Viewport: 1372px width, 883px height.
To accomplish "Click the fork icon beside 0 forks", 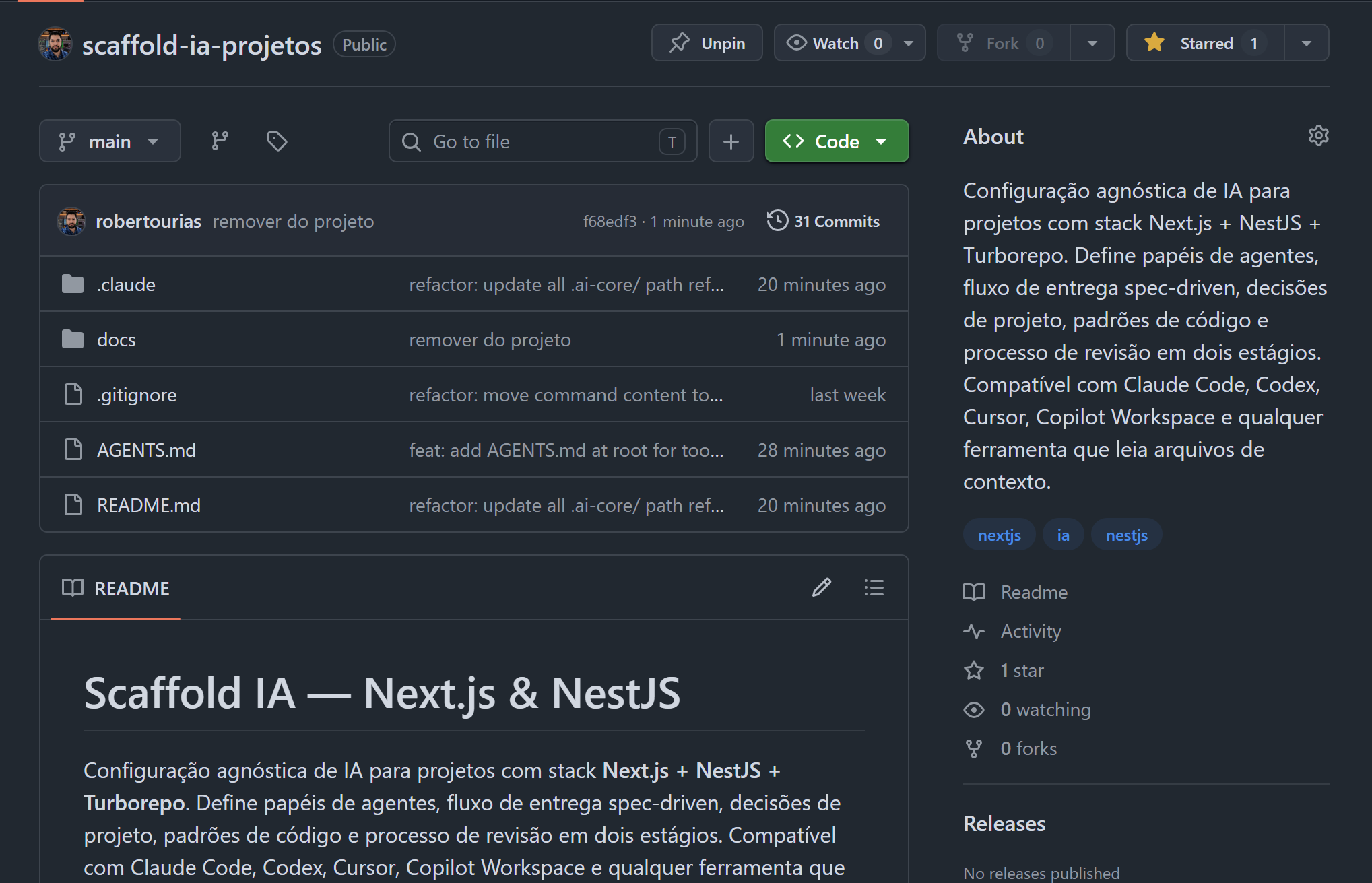I will pyautogui.click(x=974, y=748).
